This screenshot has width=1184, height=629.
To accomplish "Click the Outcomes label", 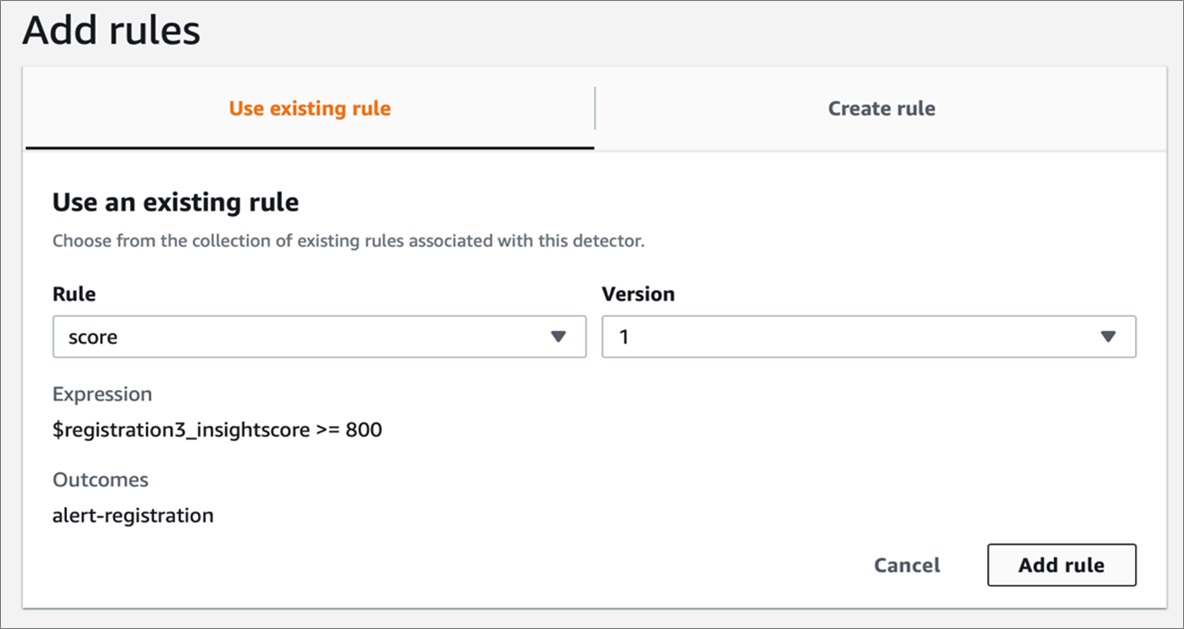I will pos(100,479).
